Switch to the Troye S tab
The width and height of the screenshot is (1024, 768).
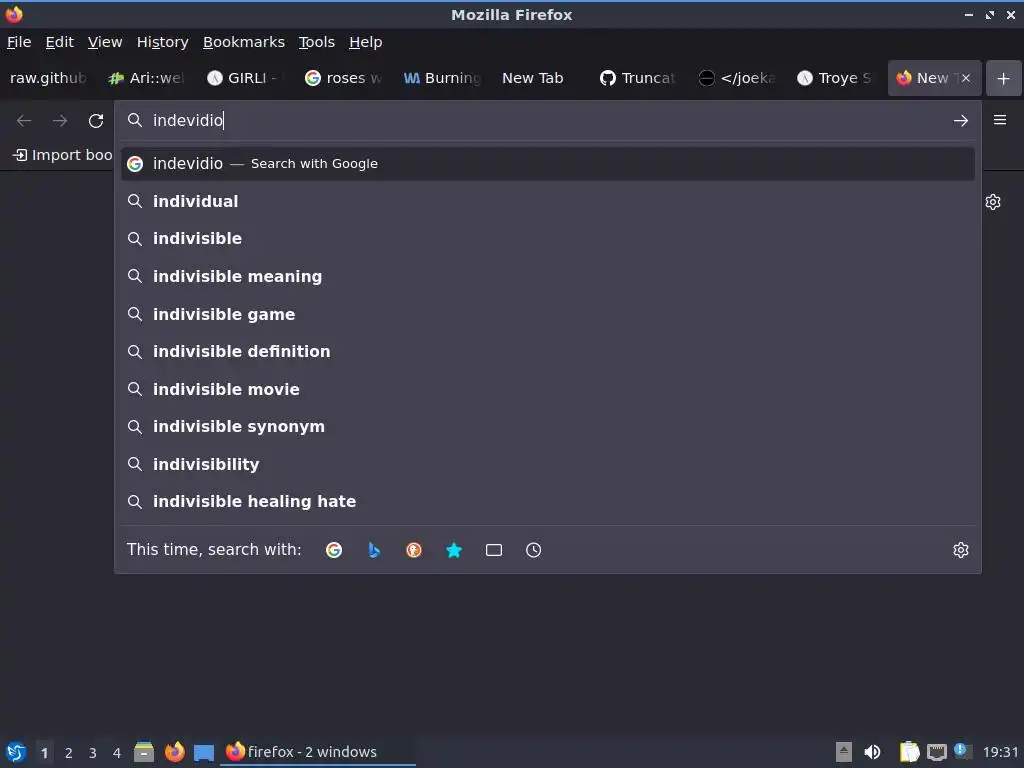pyautogui.click(x=835, y=78)
